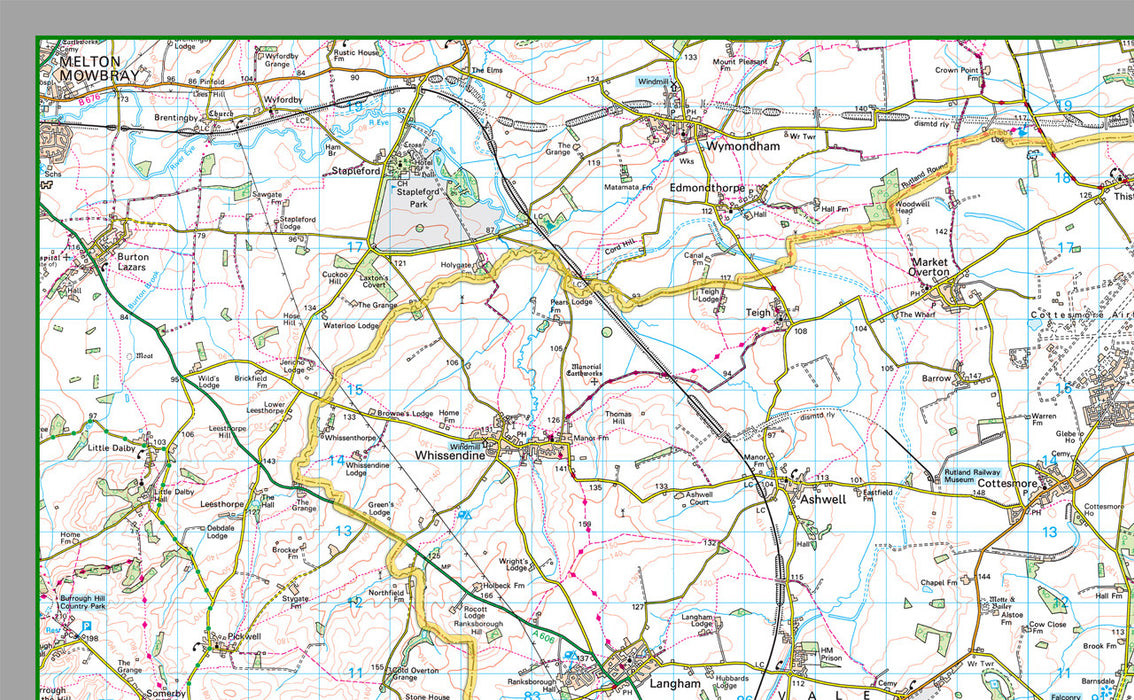Click the HM Prison label
Image resolution: width=1134 pixels, height=700 pixels.
(x=831, y=654)
